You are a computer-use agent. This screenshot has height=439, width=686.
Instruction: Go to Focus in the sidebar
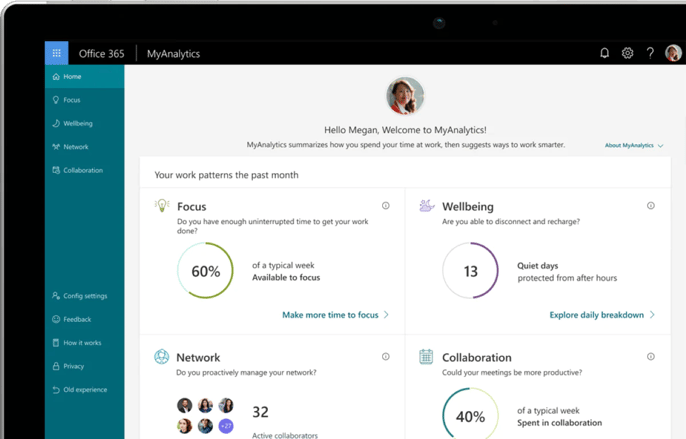pos(72,100)
